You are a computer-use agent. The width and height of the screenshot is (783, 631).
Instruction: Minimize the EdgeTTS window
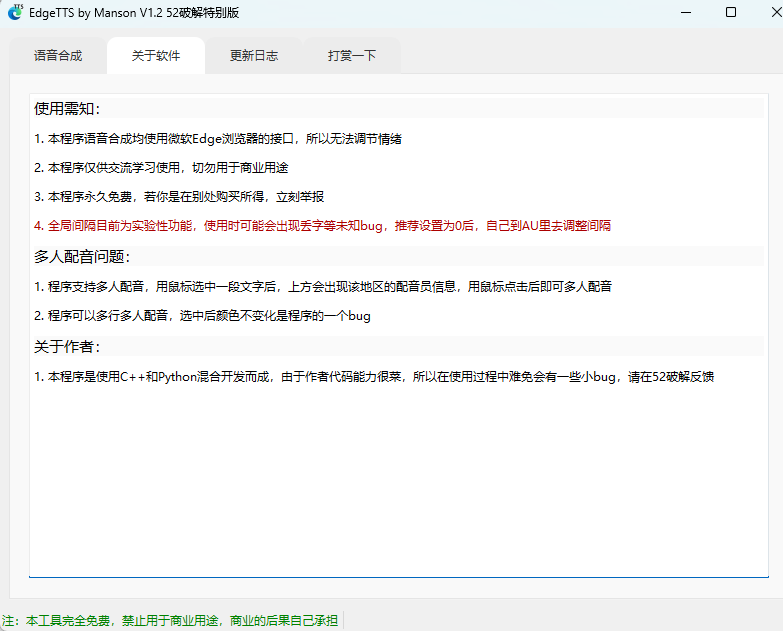[x=686, y=12]
